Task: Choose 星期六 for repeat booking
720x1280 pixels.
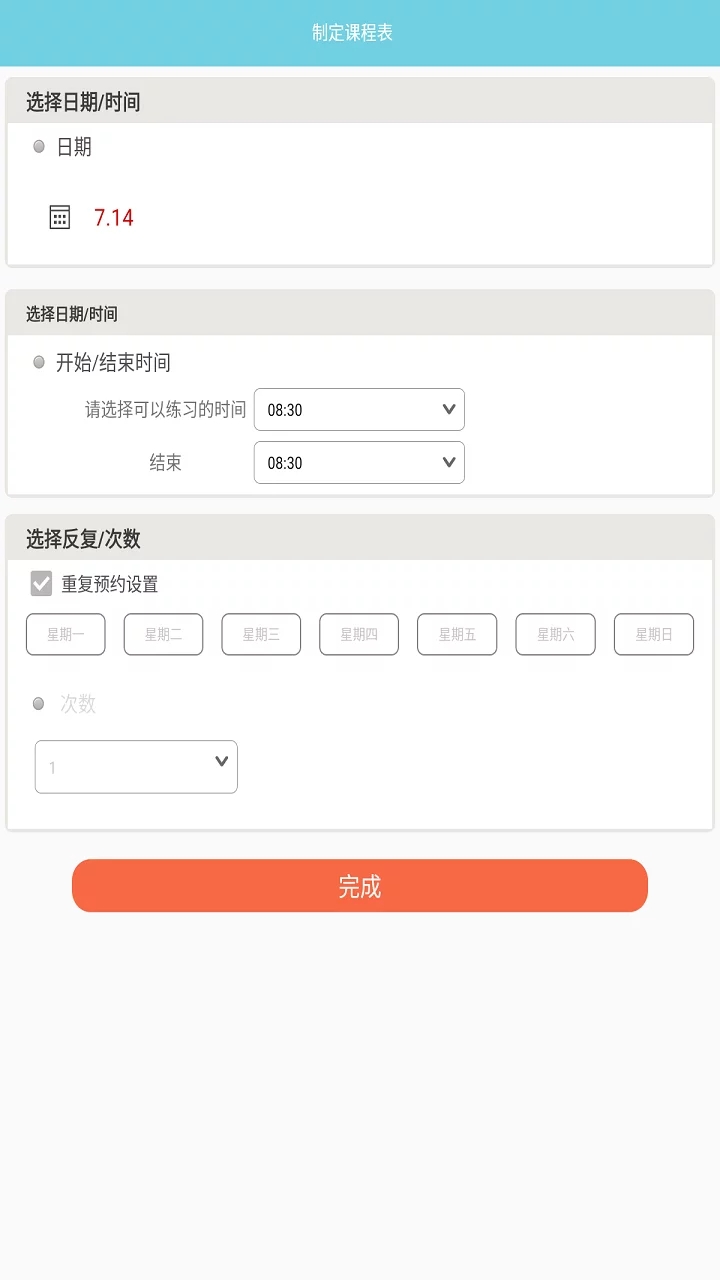Action: pyautogui.click(x=556, y=634)
